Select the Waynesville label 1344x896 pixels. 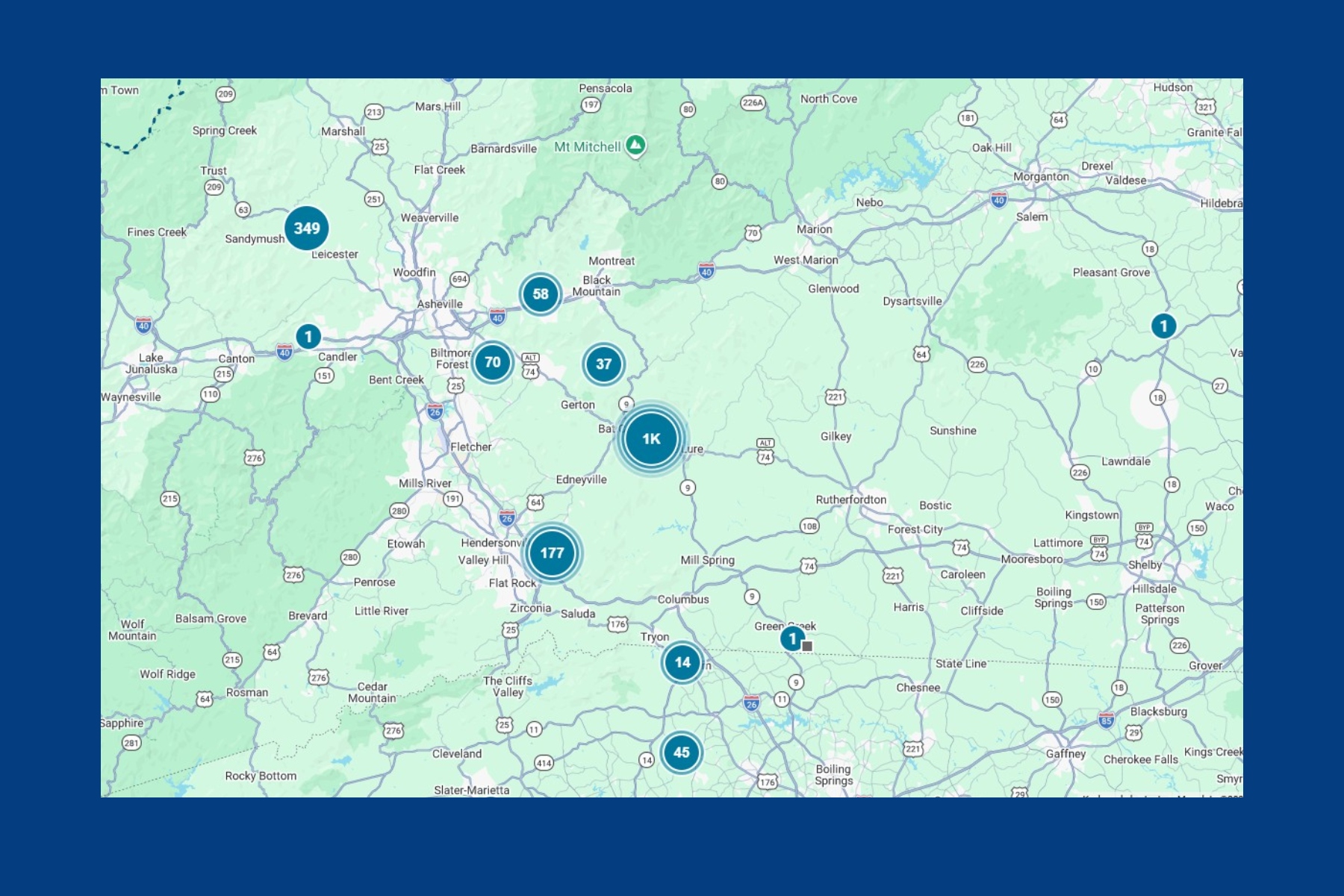tap(131, 397)
